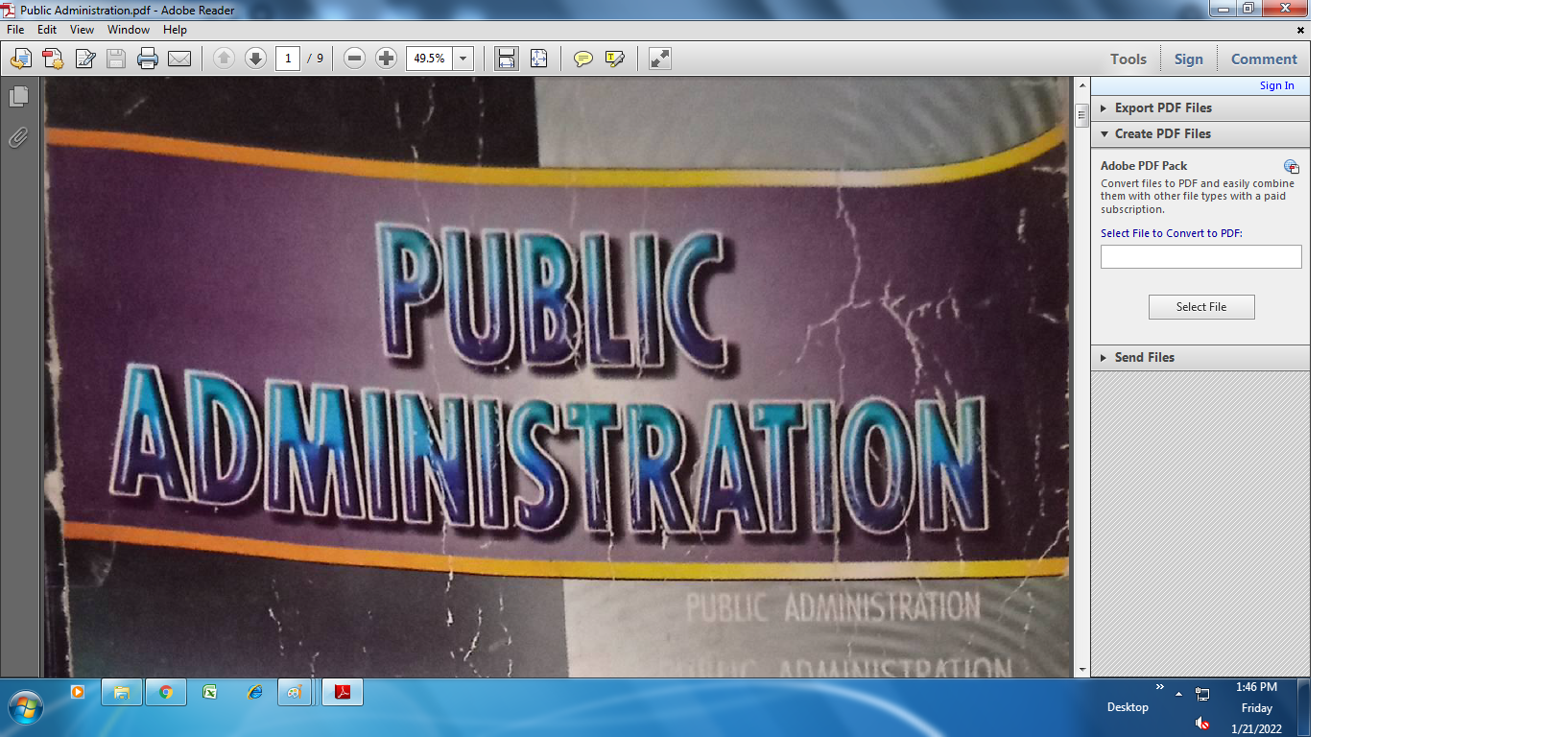1568x737 pixels.
Task: Open the View menu
Action: [x=82, y=30]
